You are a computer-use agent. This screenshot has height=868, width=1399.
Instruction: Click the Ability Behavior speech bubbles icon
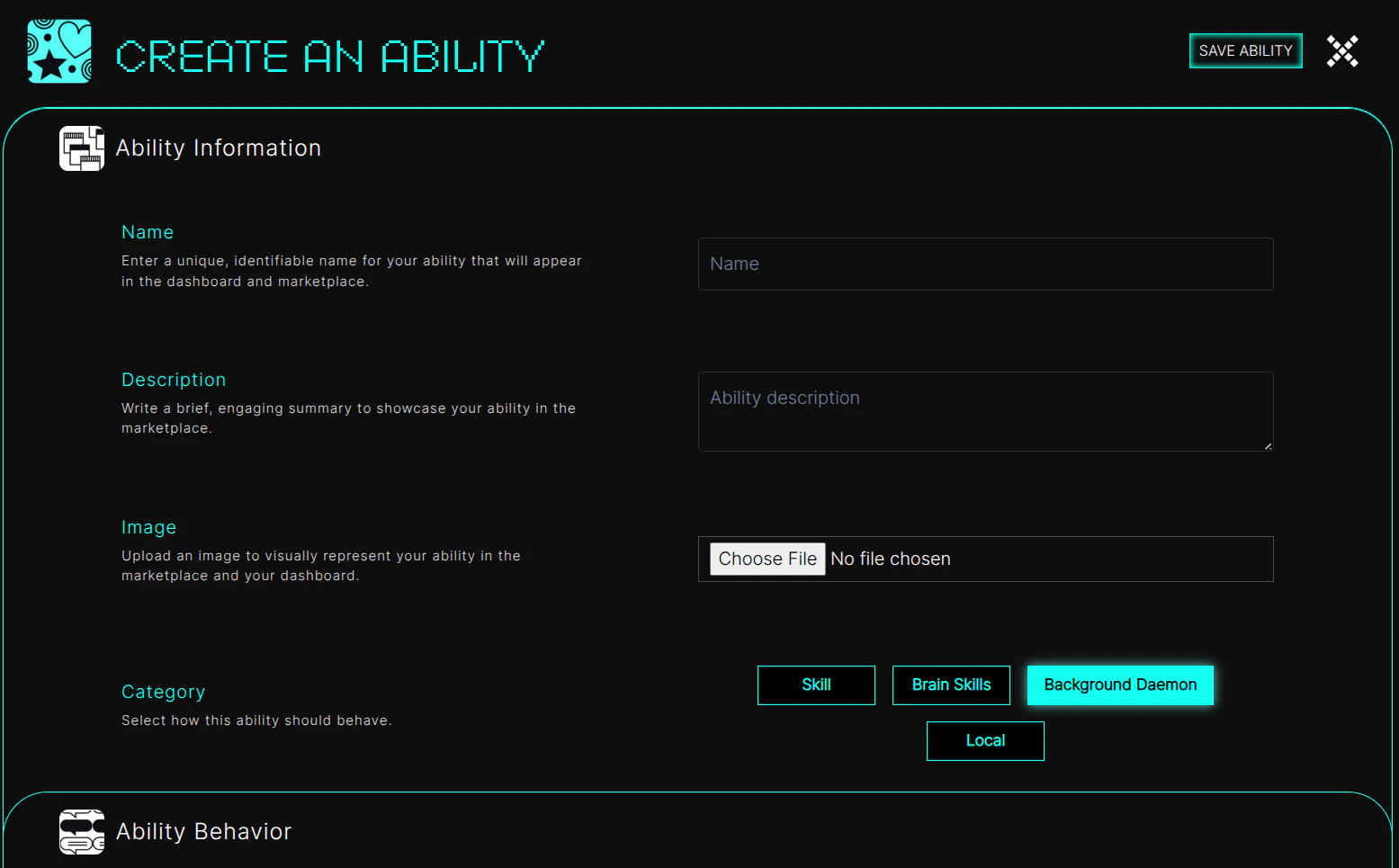click(x=81, y=832)
